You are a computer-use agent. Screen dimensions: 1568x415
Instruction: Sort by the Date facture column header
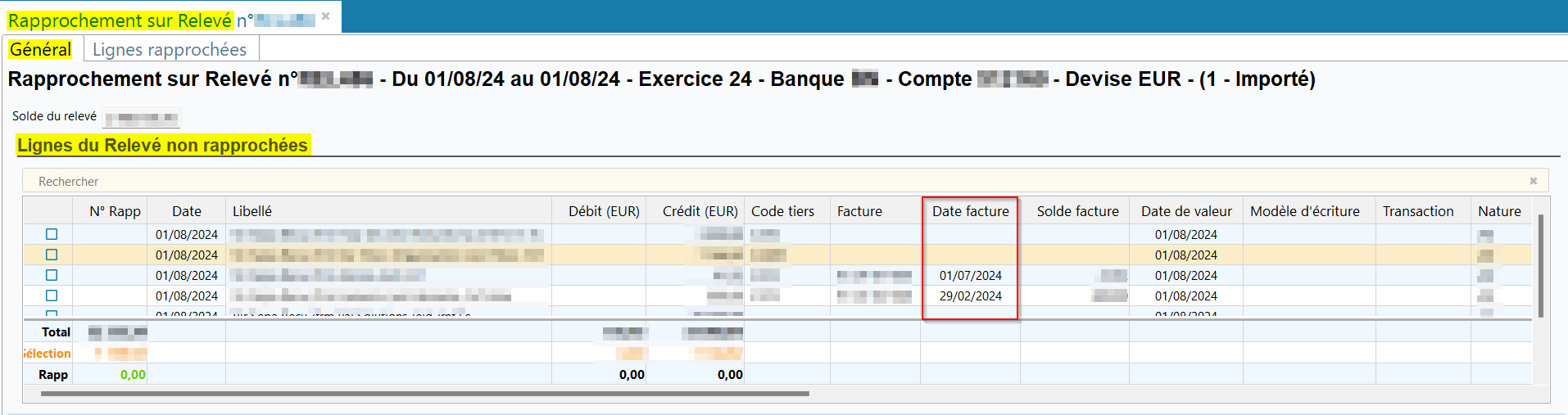click(970, 211)
